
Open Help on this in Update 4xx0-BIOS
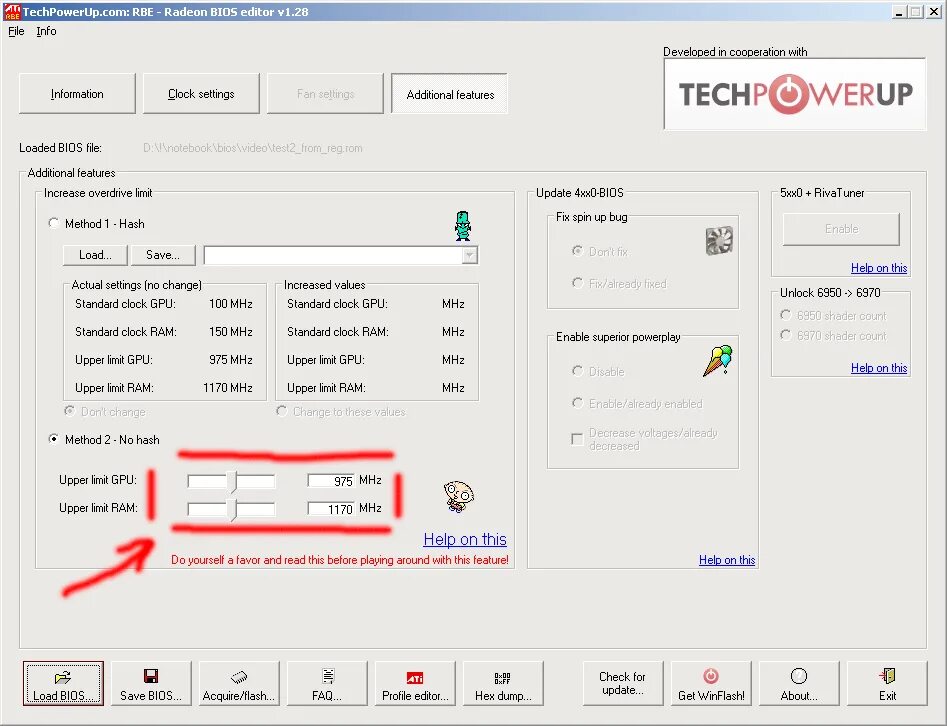pyautogui.click(x=727, y=560)
